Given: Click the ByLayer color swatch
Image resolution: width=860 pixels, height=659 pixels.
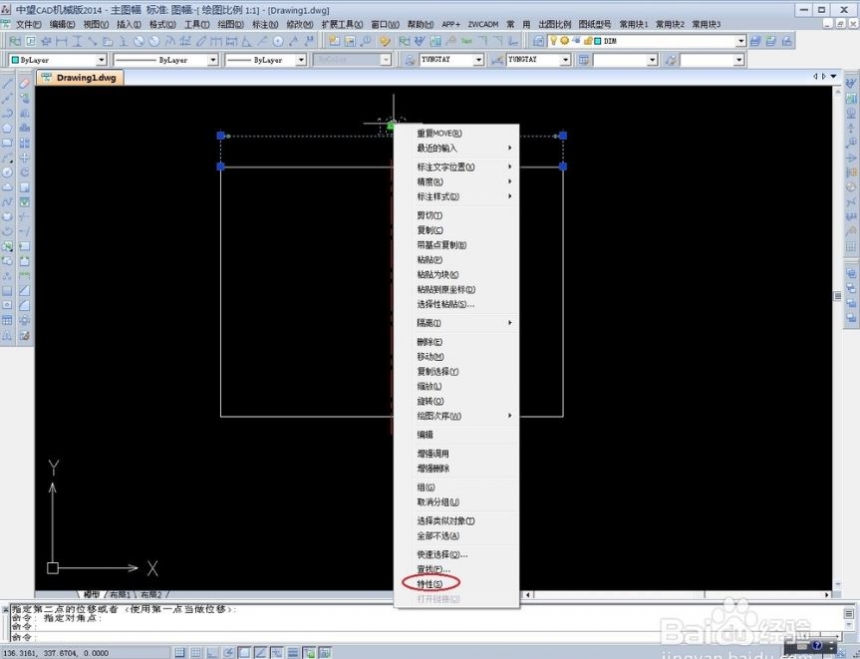Looking at the screenshot, I should pyautogui.click(x=15, y=60).
